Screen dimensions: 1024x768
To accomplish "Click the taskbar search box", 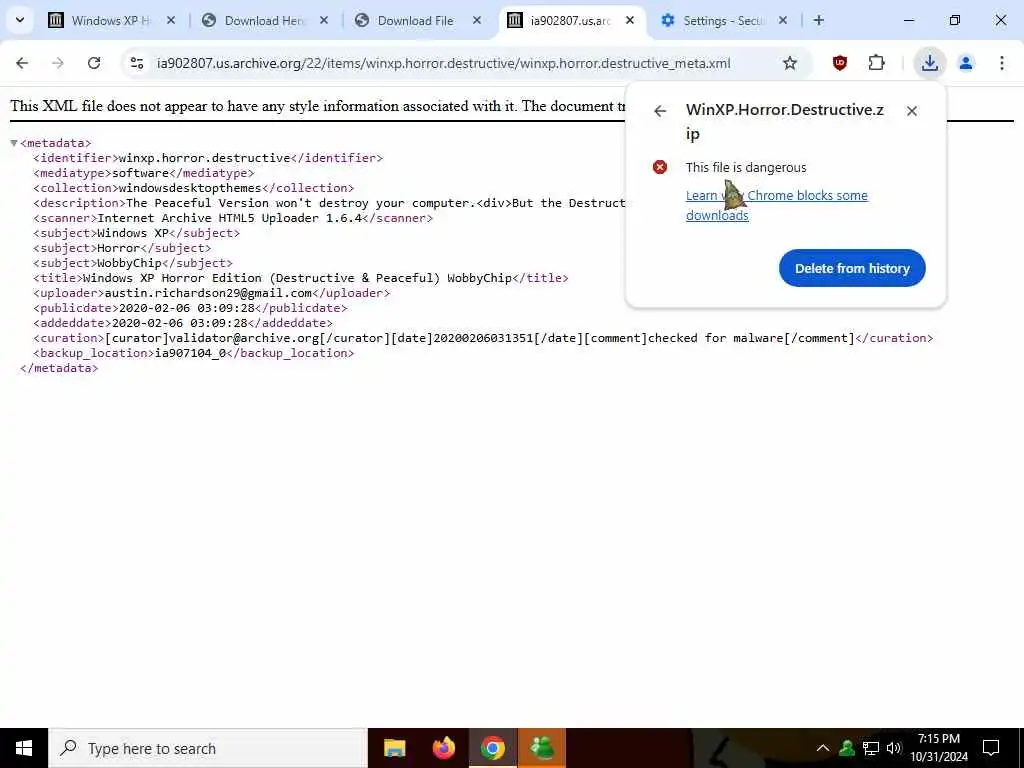I will [x=208, y=748].
